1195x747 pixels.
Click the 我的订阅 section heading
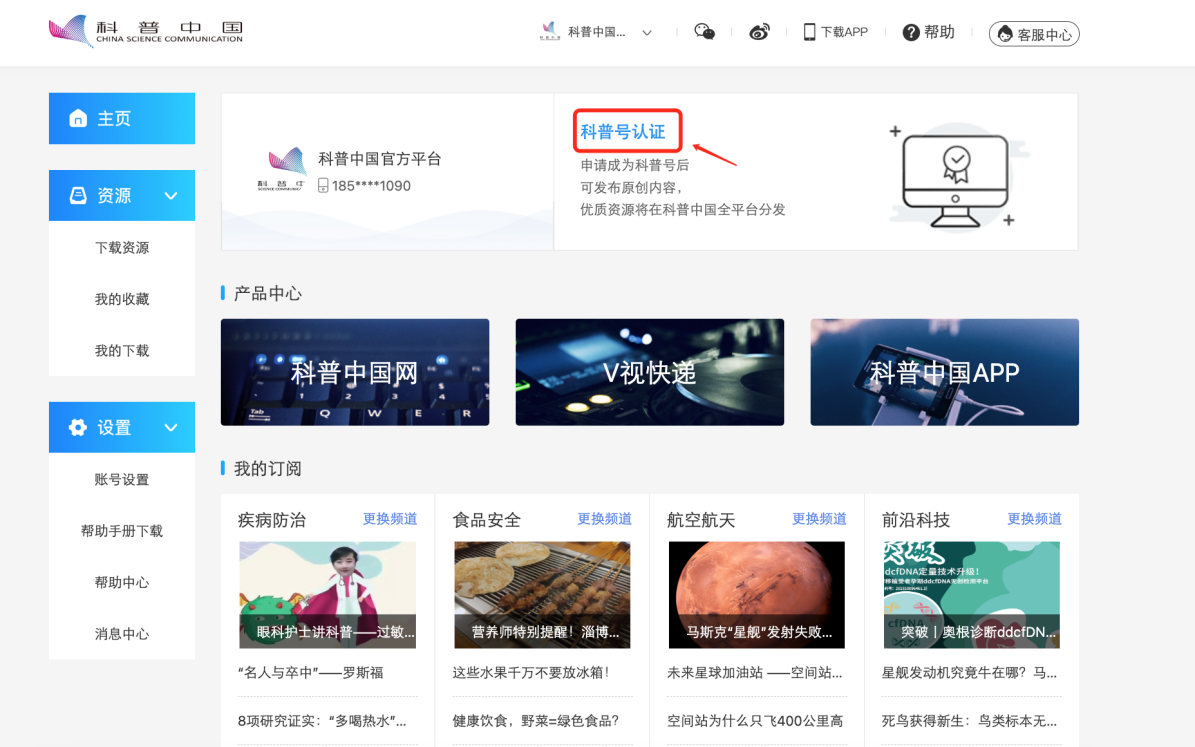[x=268, y=469]
